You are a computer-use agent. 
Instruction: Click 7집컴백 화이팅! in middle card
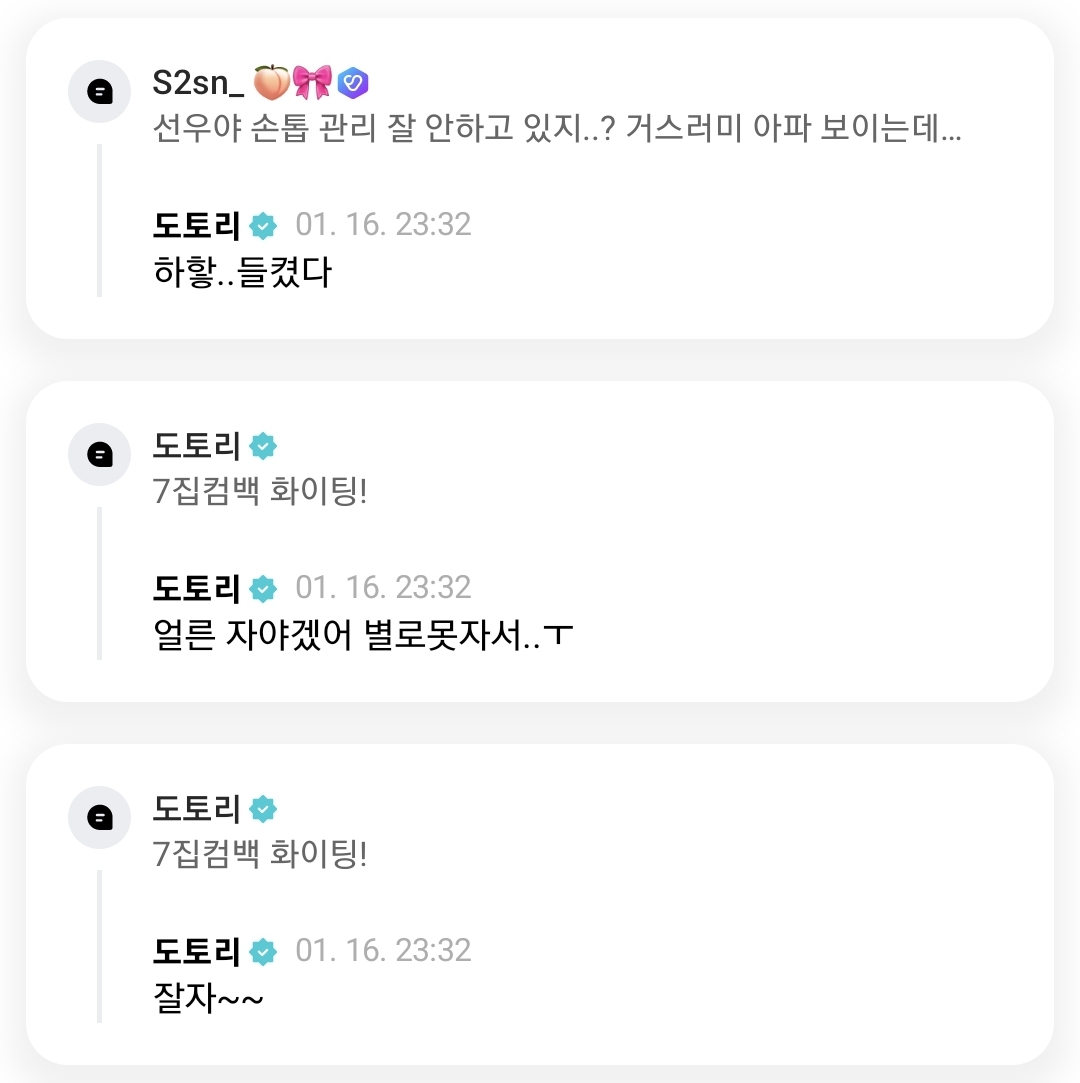260,492
